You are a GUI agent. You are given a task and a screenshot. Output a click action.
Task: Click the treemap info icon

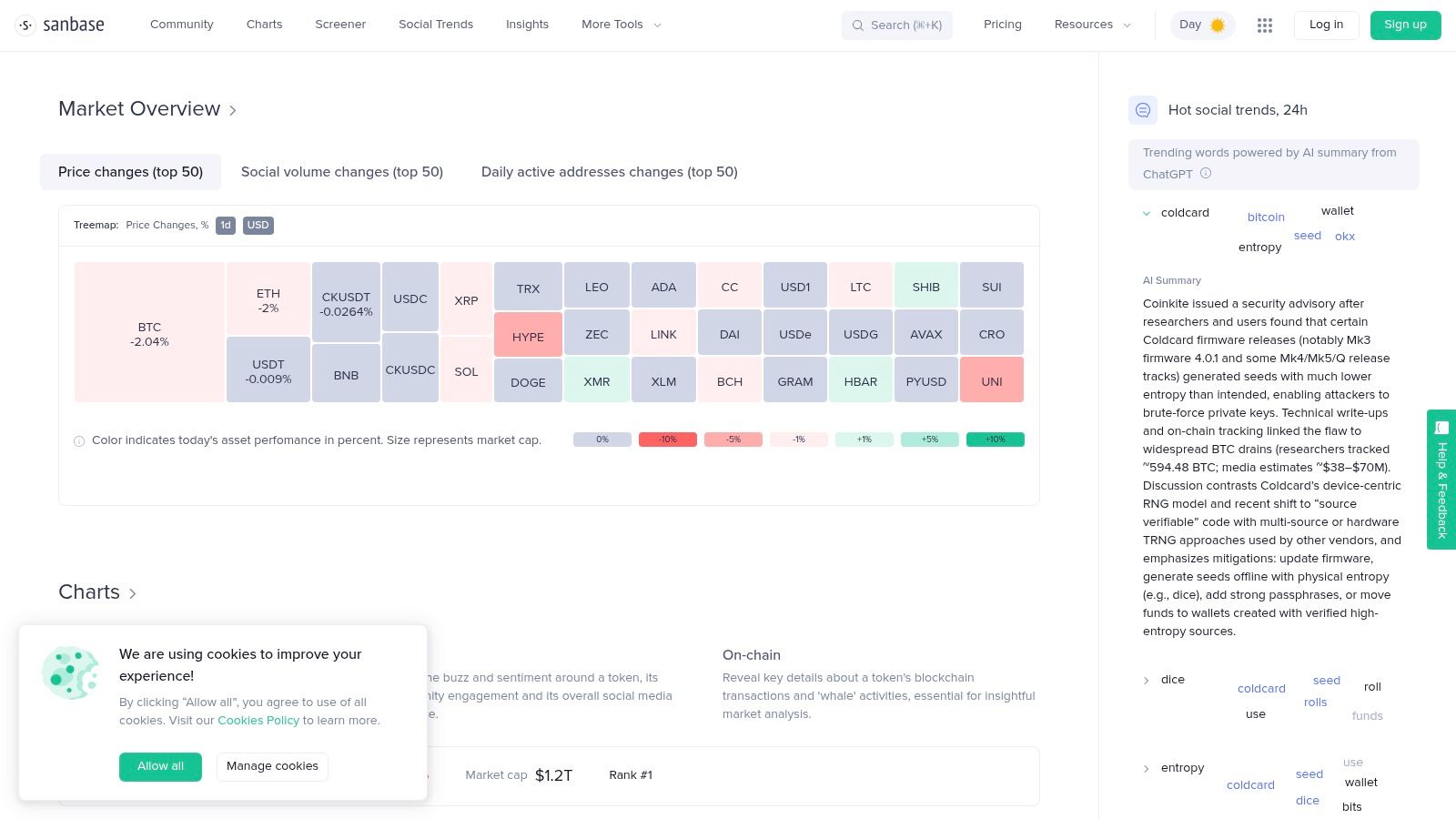79,441
